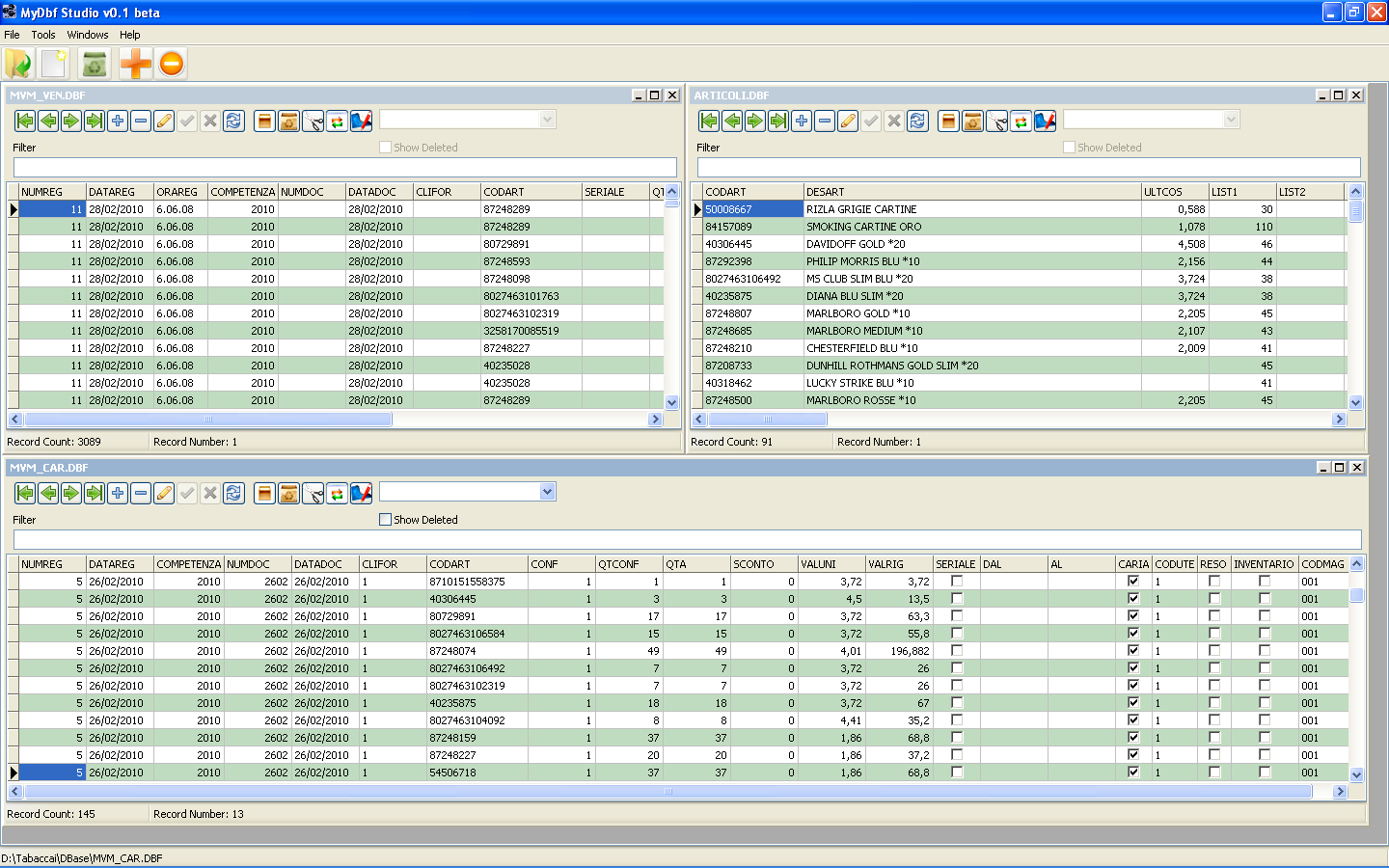1389x868 pixels.
Task: Toggle CARIA checkbox for CODART 87248159
Action: coord(1133,738)
